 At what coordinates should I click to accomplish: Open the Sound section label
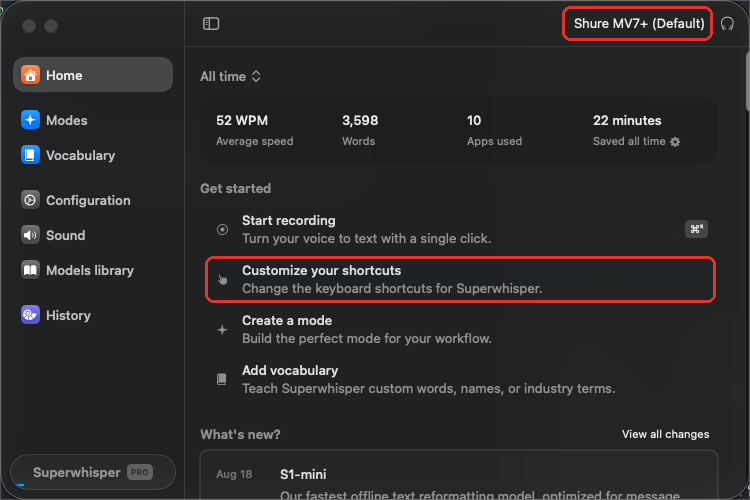66,235
